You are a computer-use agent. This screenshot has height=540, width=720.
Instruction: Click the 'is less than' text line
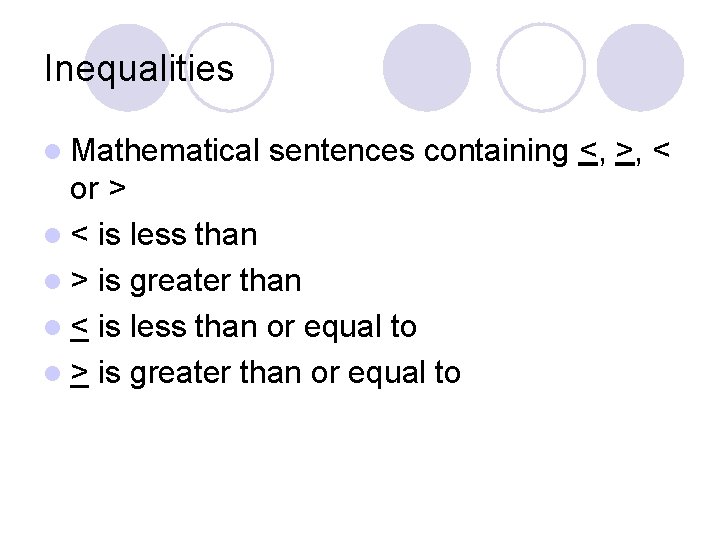[164, 235]
